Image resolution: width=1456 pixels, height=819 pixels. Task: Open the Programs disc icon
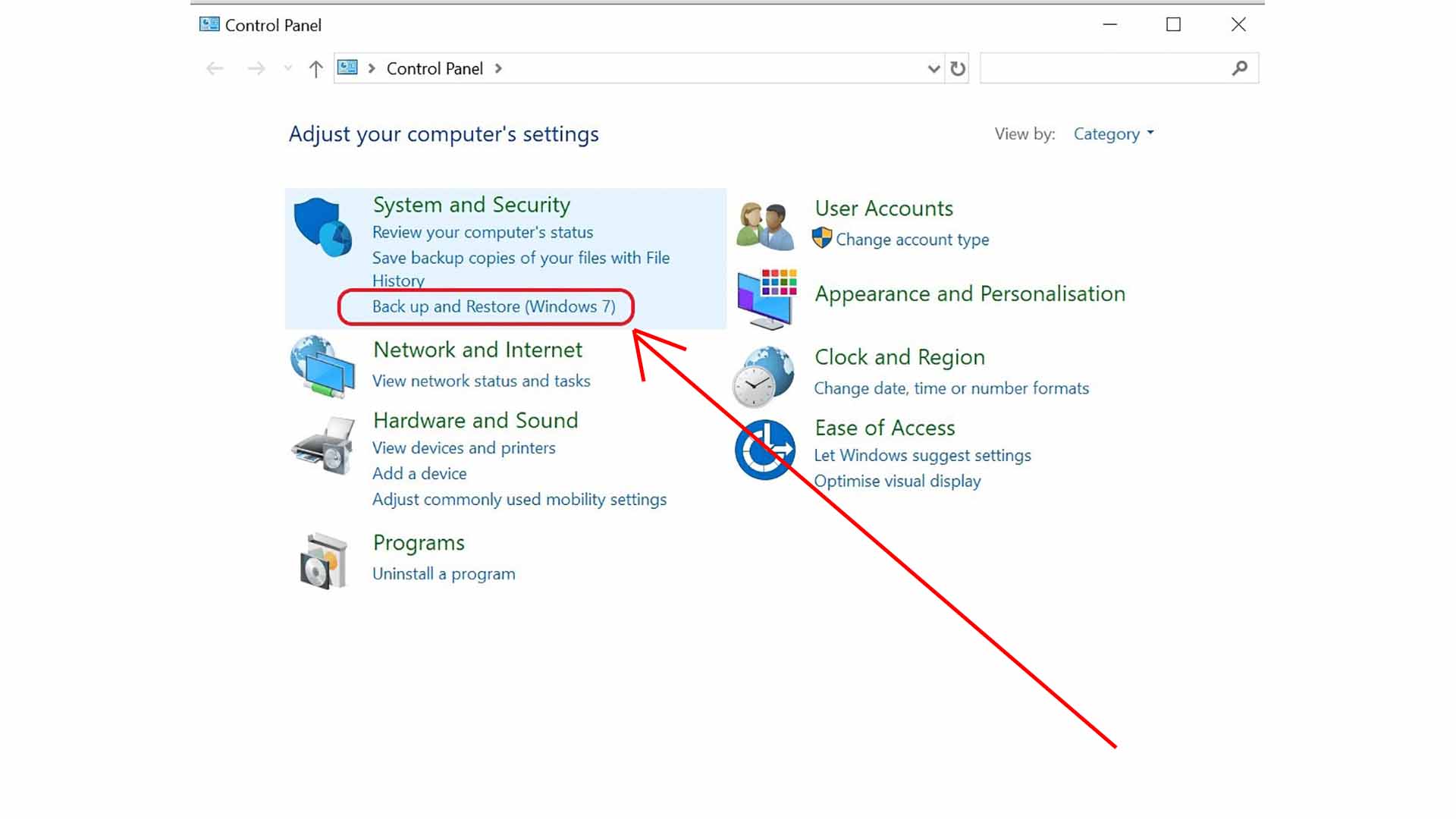pyautogui.click(x=324, y=560)
